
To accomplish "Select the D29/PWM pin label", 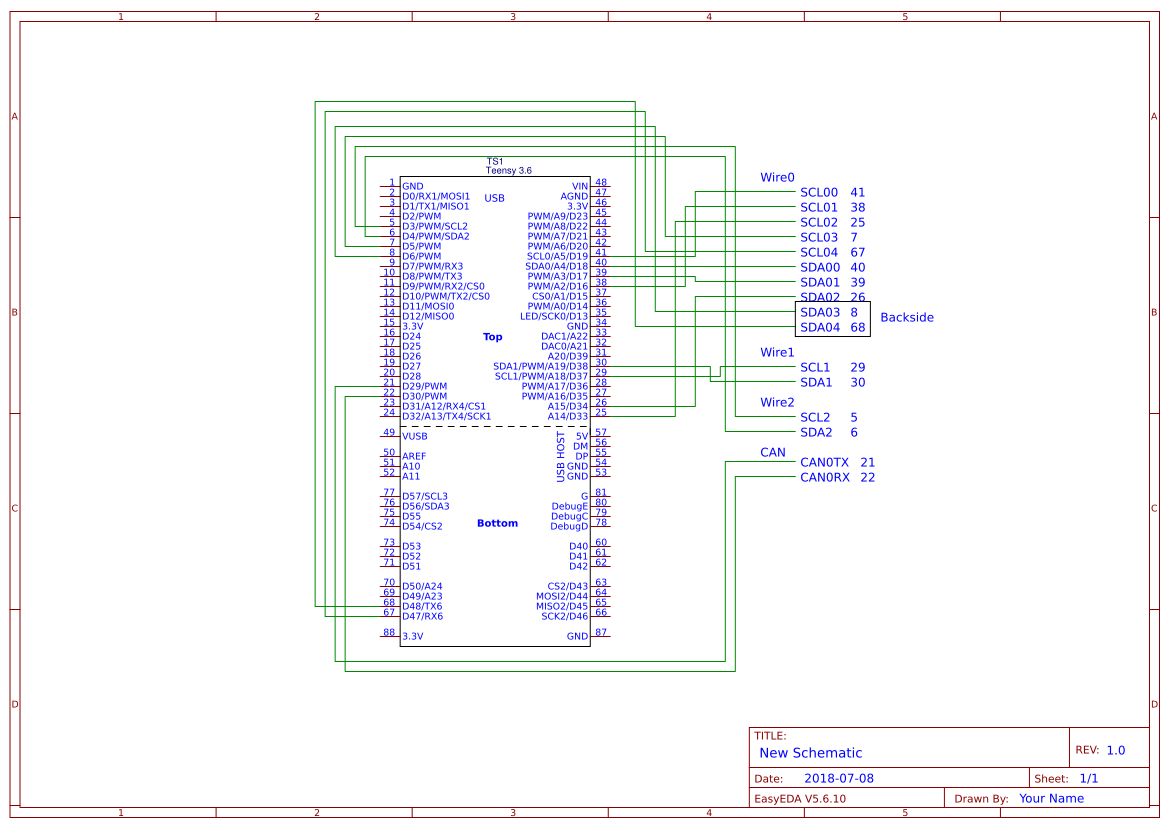I will click(424, 386).
